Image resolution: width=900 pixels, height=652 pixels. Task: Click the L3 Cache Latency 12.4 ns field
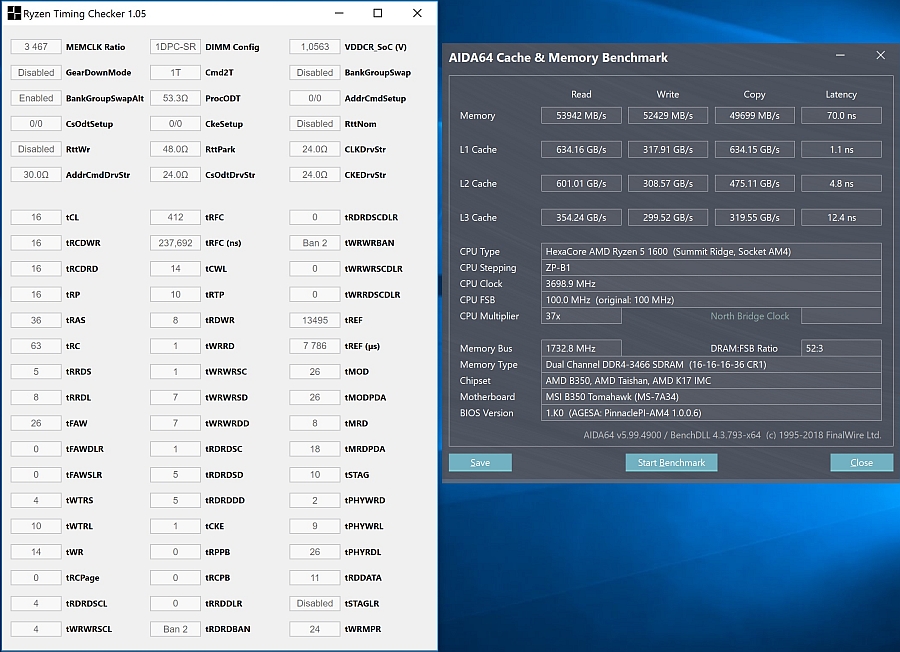841,218
